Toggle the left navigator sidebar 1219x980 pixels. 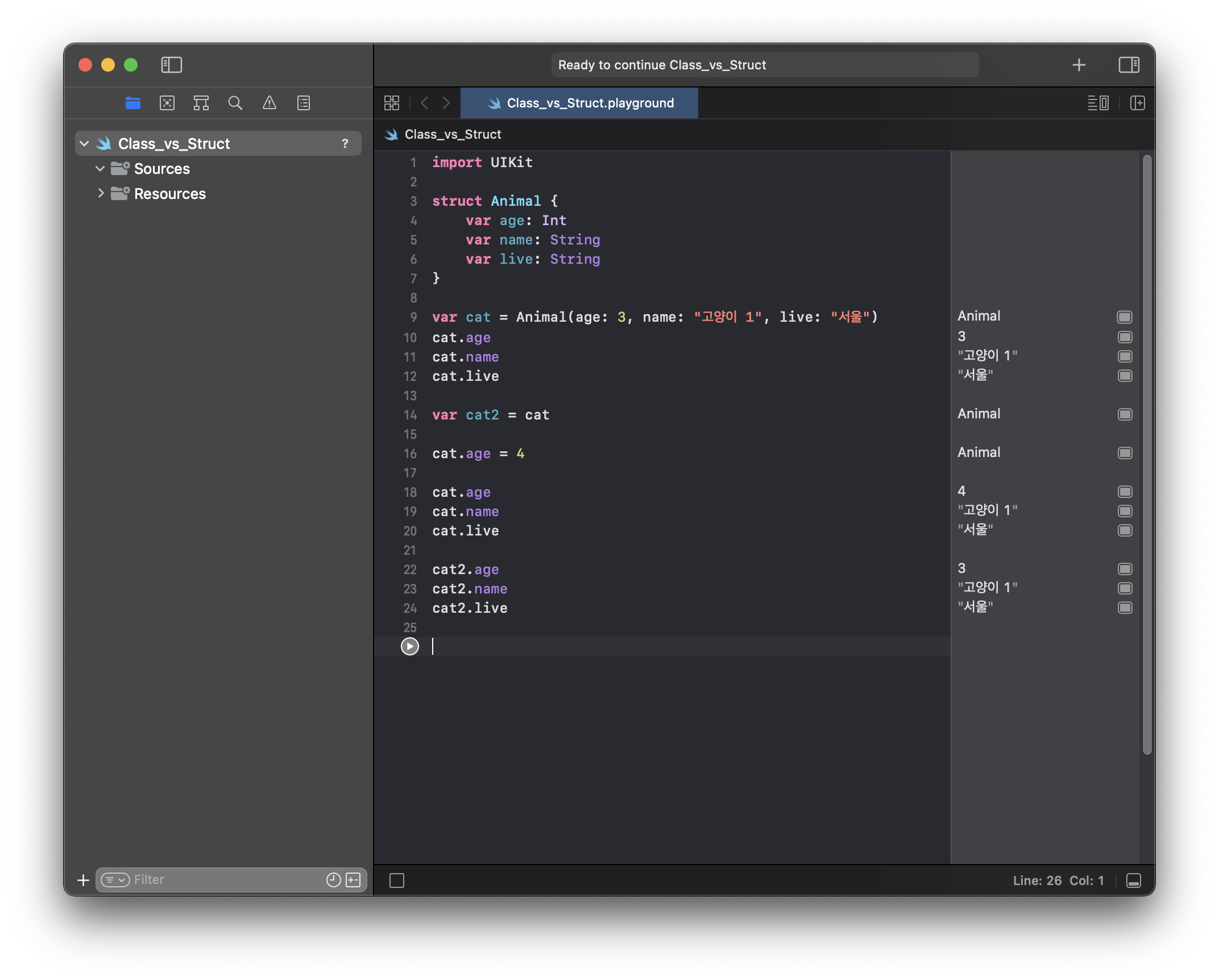click(x=171, y=65)
